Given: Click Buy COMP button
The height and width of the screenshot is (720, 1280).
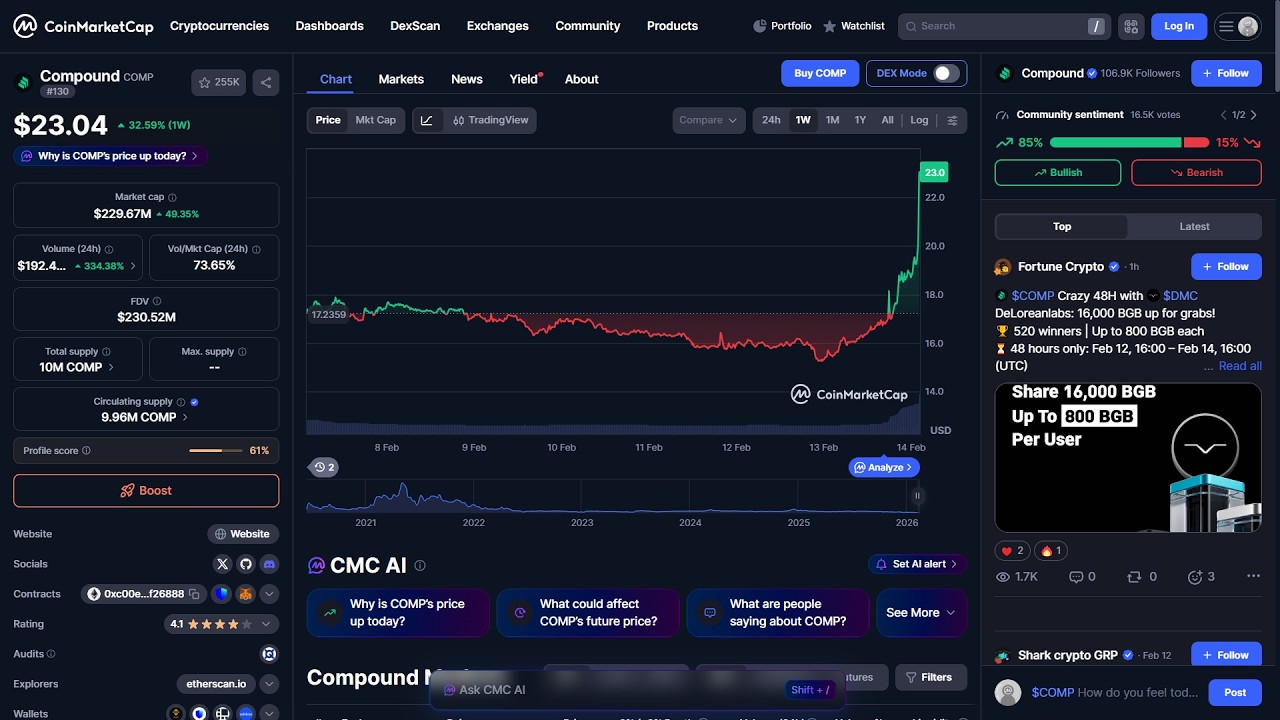Looking at the screenshot, I should 820,73.
